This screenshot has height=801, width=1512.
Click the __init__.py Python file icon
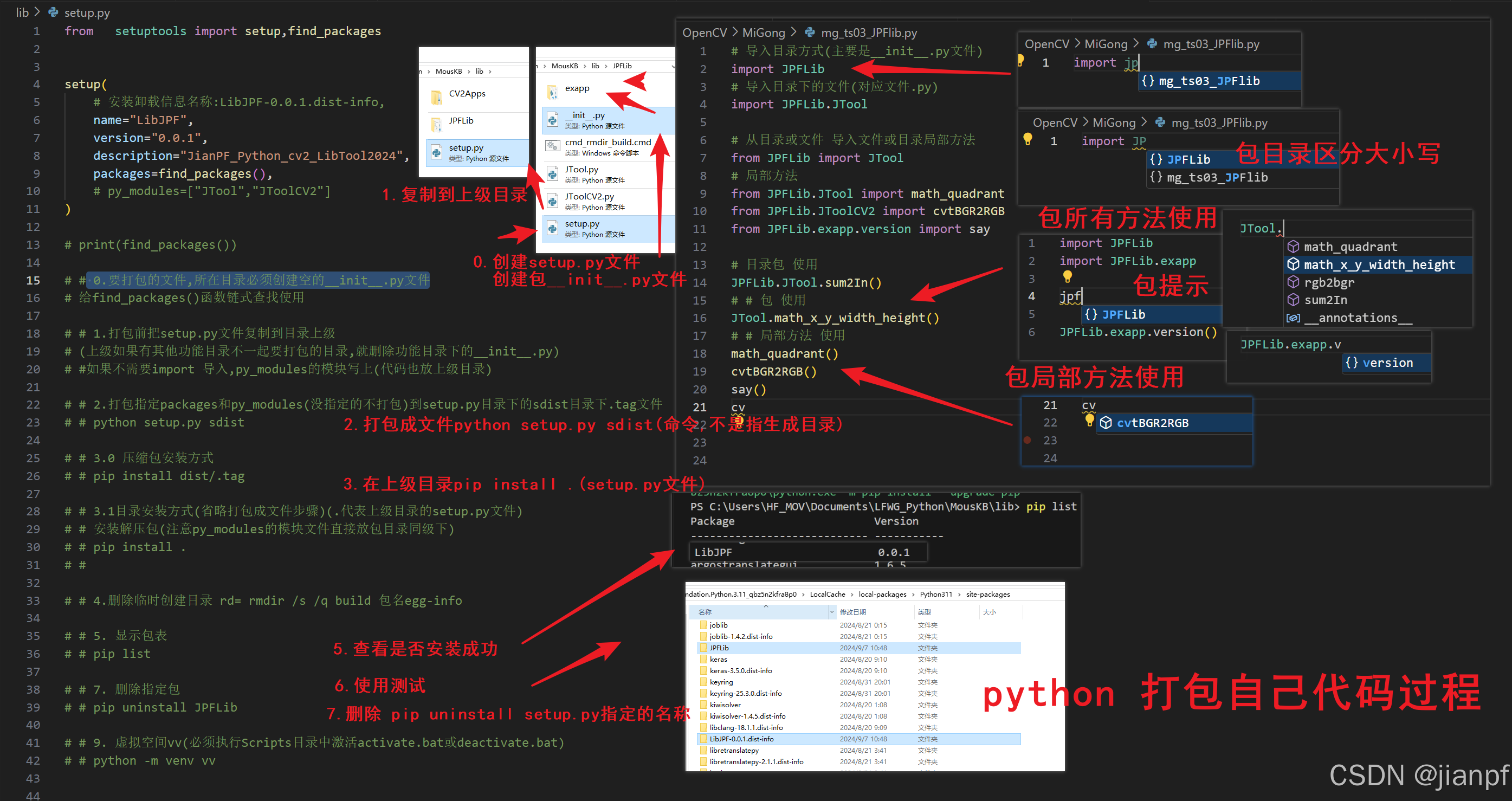coord(552,120)
